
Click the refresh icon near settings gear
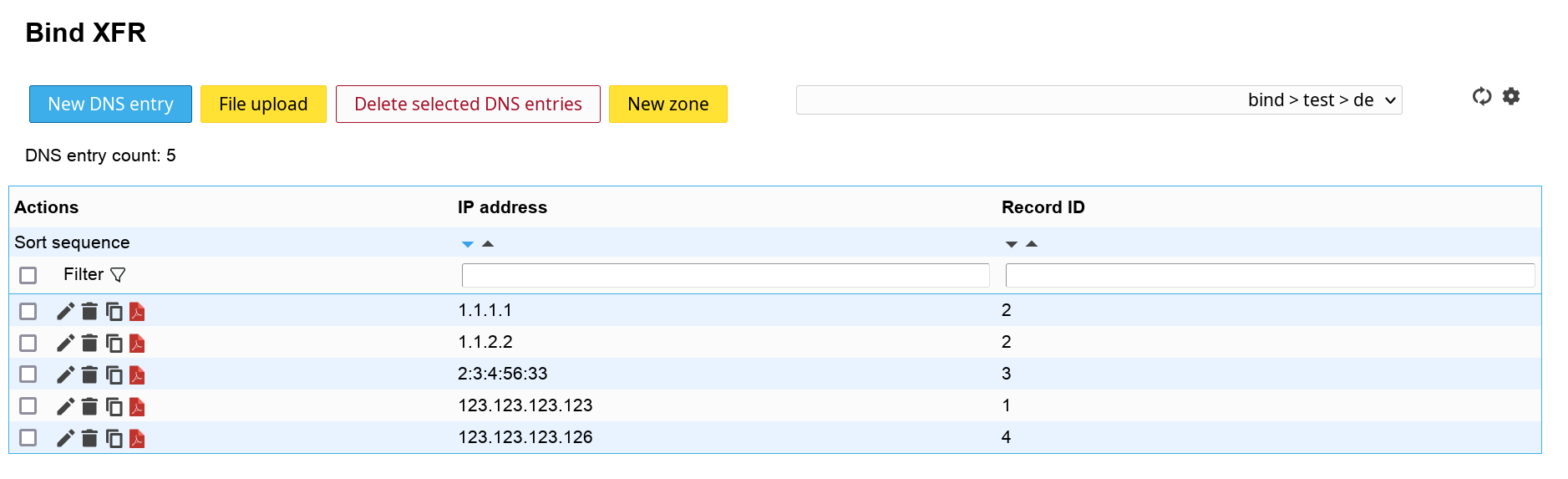[x=1481, y=97]
